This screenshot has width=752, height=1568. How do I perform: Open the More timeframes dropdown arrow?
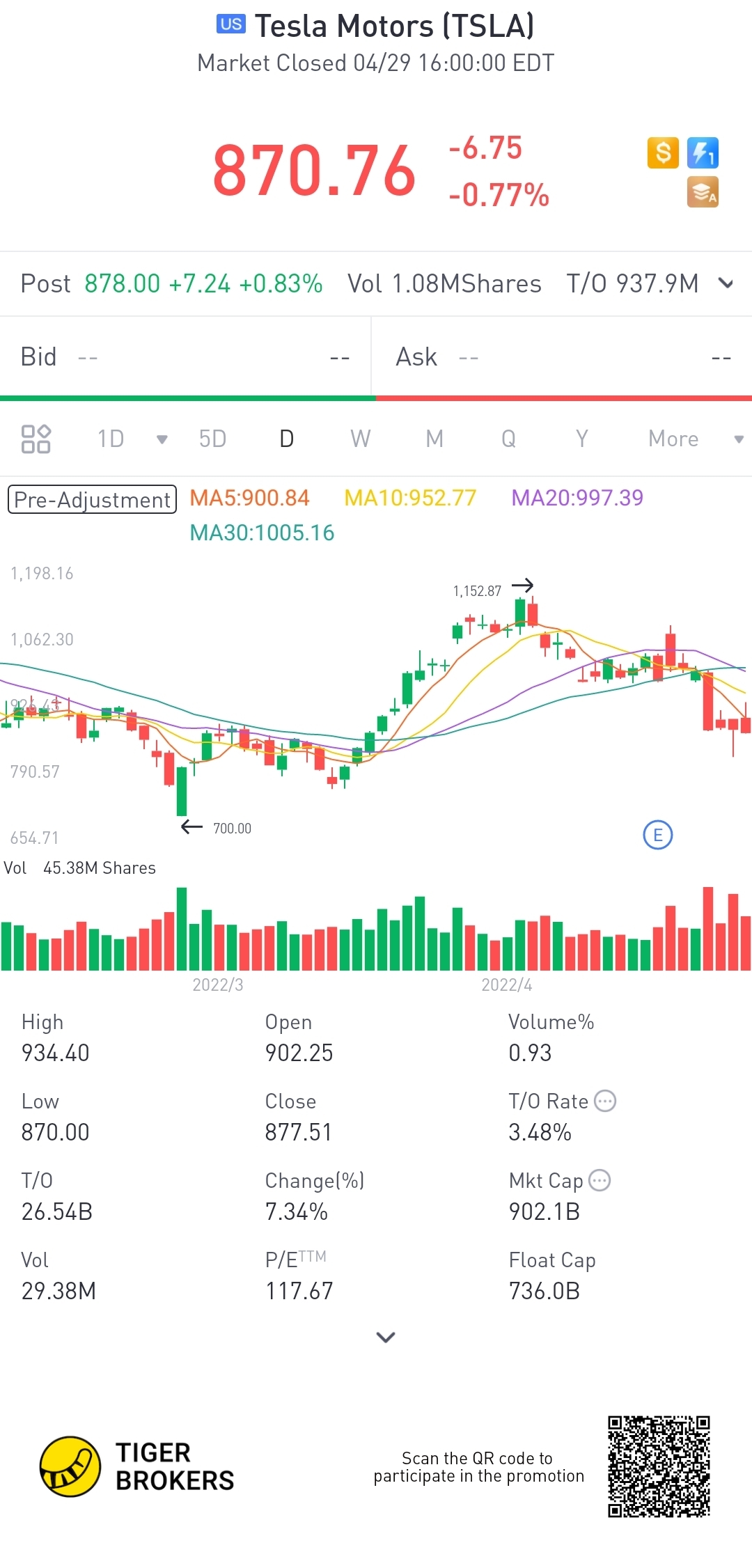(x=739, y=439)
